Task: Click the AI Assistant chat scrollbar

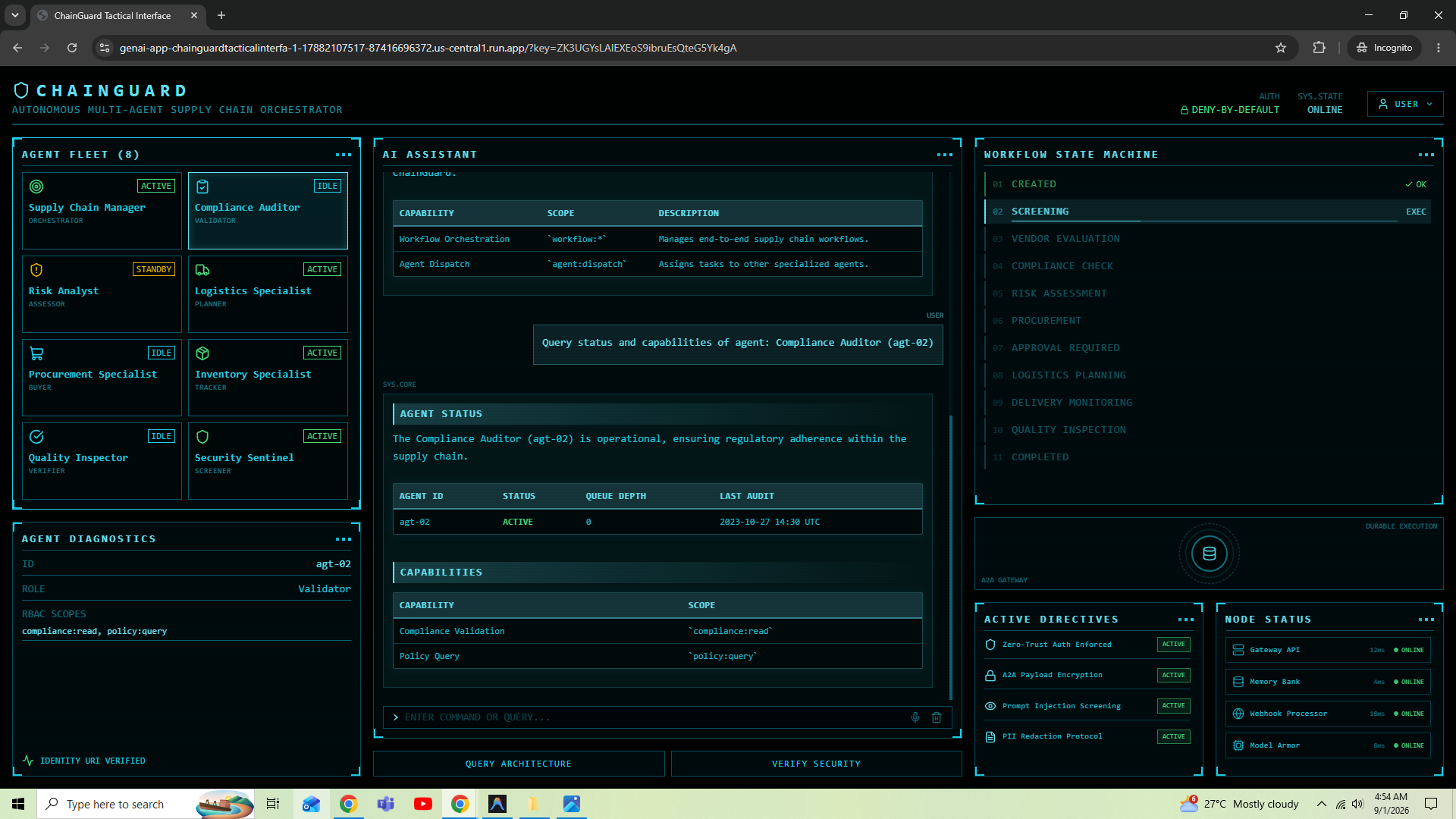Action: pos(951,557)
